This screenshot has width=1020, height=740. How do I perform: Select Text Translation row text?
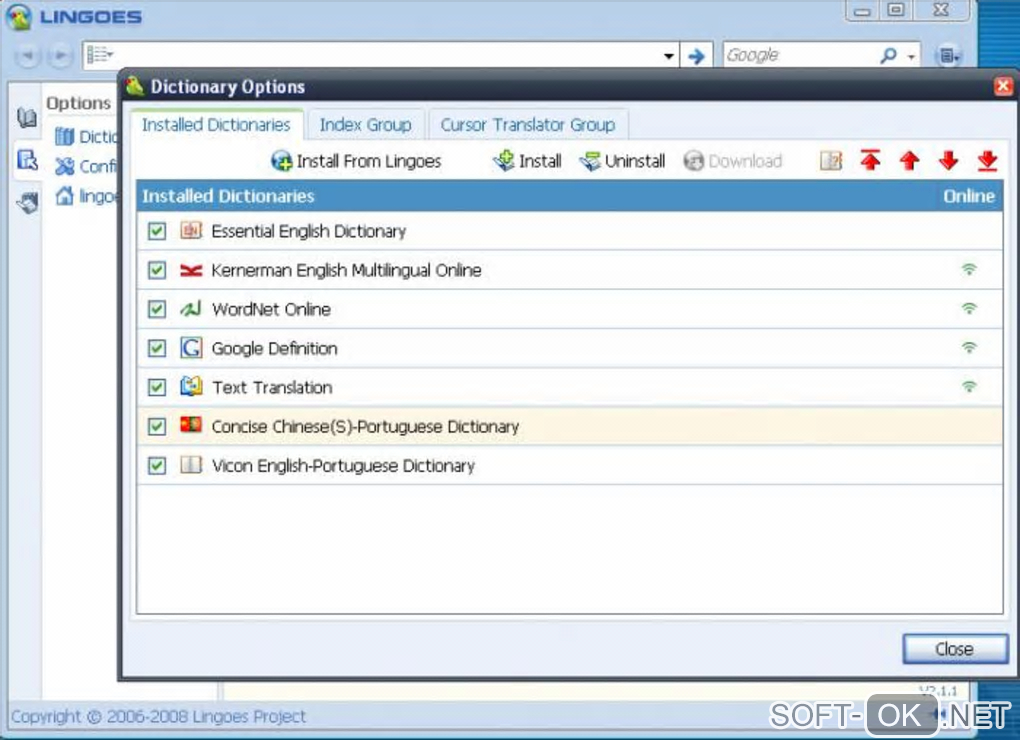(x=272, y=388)
